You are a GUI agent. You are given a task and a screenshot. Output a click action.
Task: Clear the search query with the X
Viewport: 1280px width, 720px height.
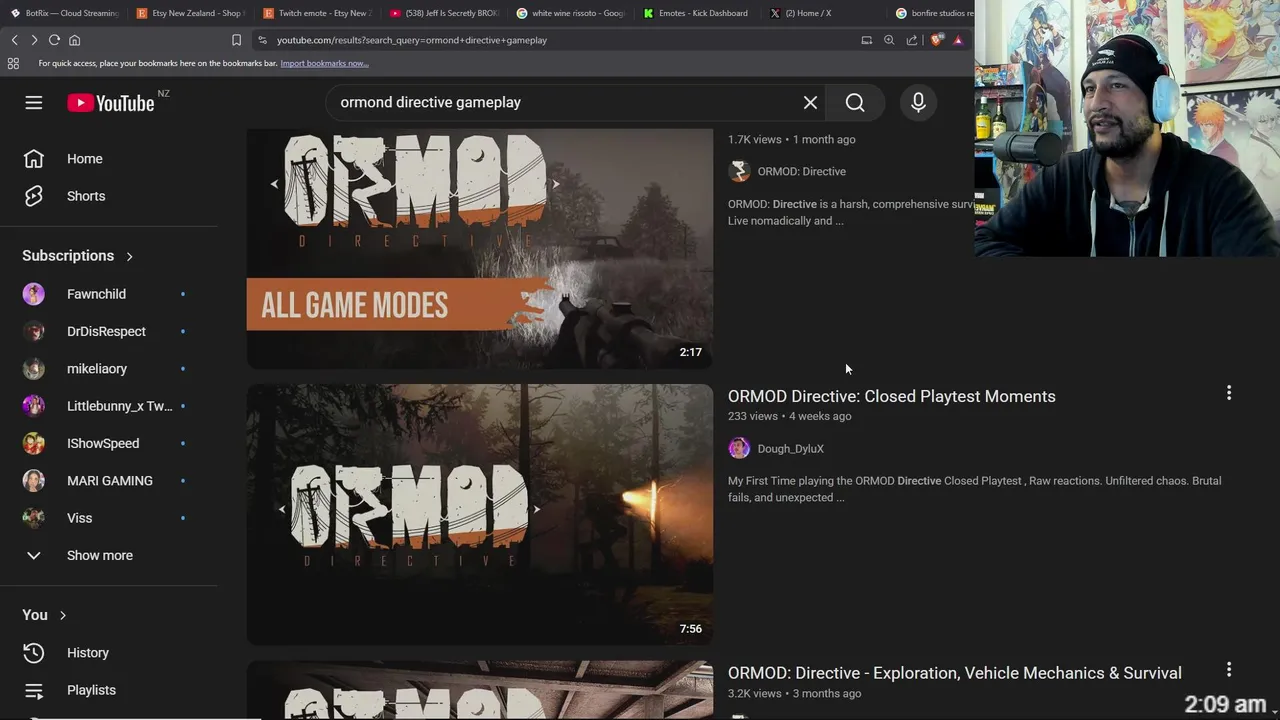pos(810,102)
